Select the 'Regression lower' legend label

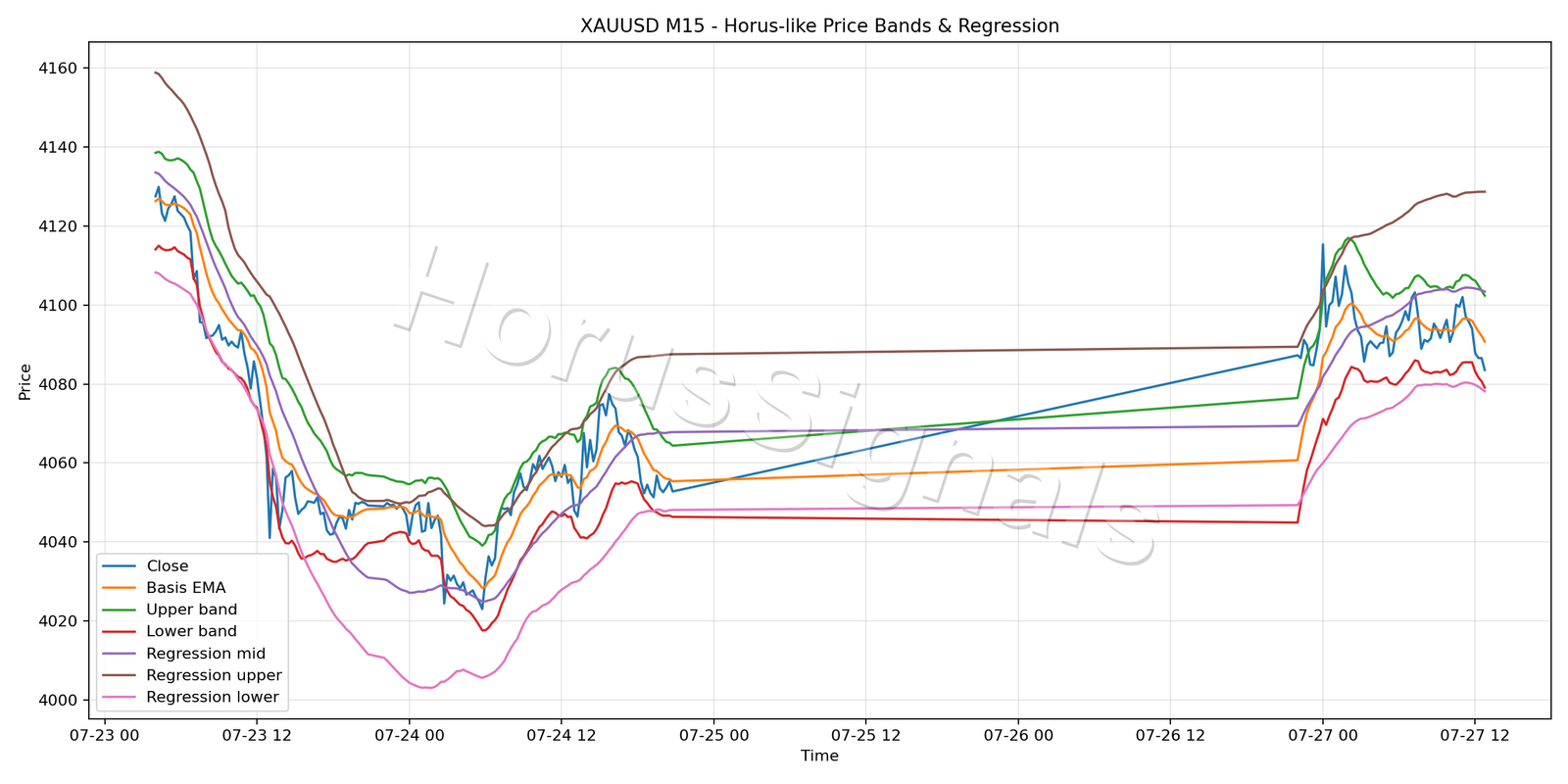pyautogui.click(x=213, y=698)
